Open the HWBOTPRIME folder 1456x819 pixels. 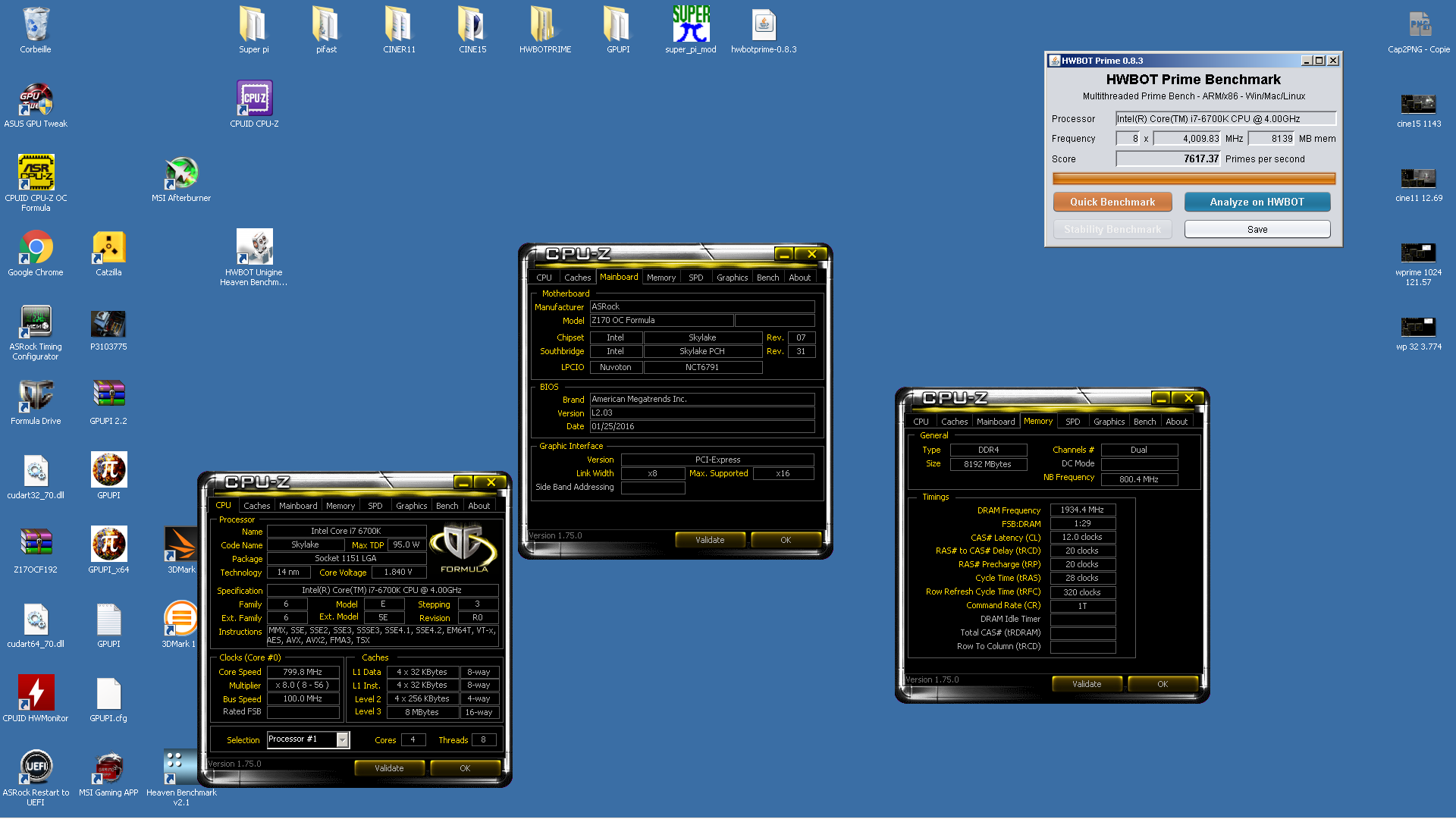[544, 30]
